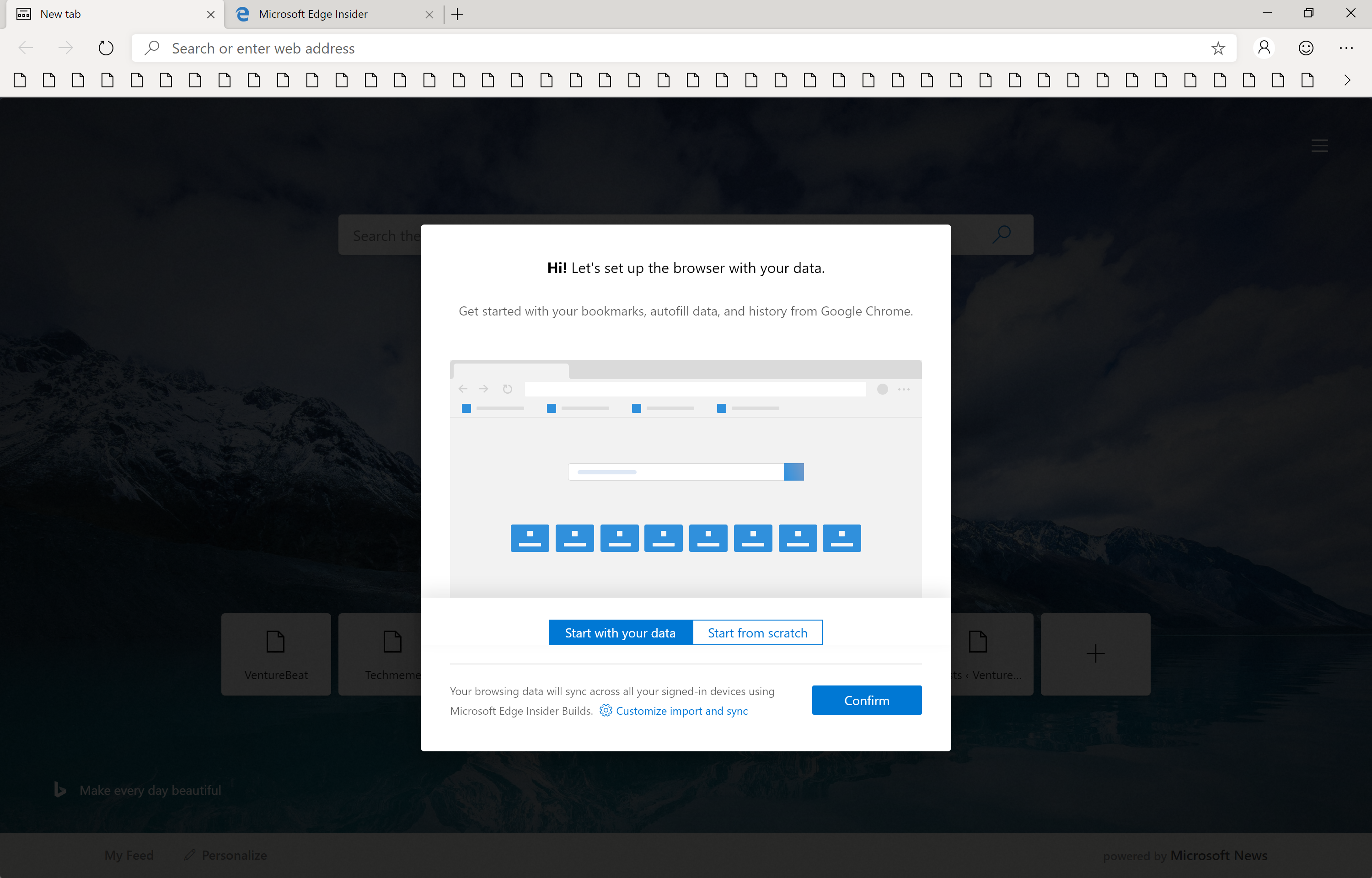
Task: Click the last visible favorites bar page icon
Action: (1308, 80)
